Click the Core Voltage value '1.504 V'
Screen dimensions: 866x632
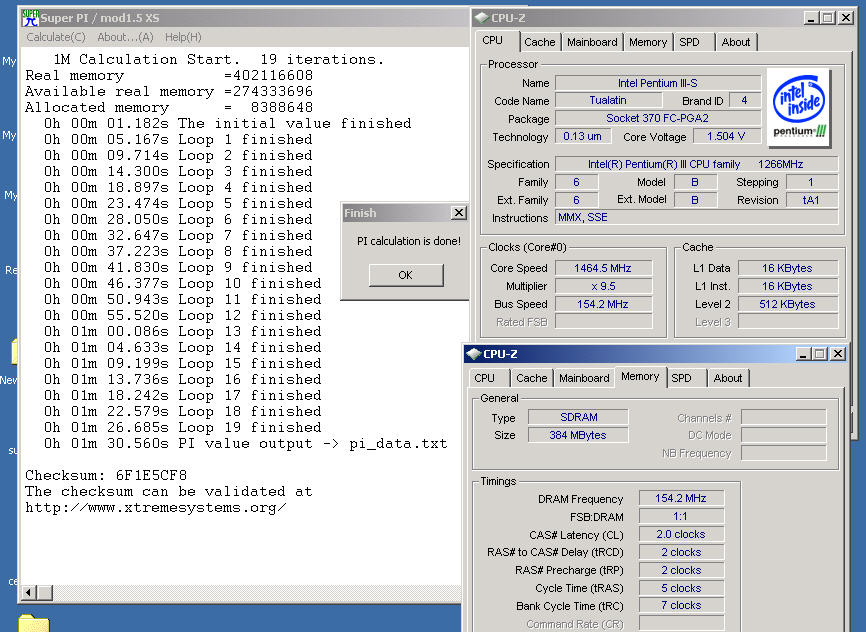(x=726, y=136)
